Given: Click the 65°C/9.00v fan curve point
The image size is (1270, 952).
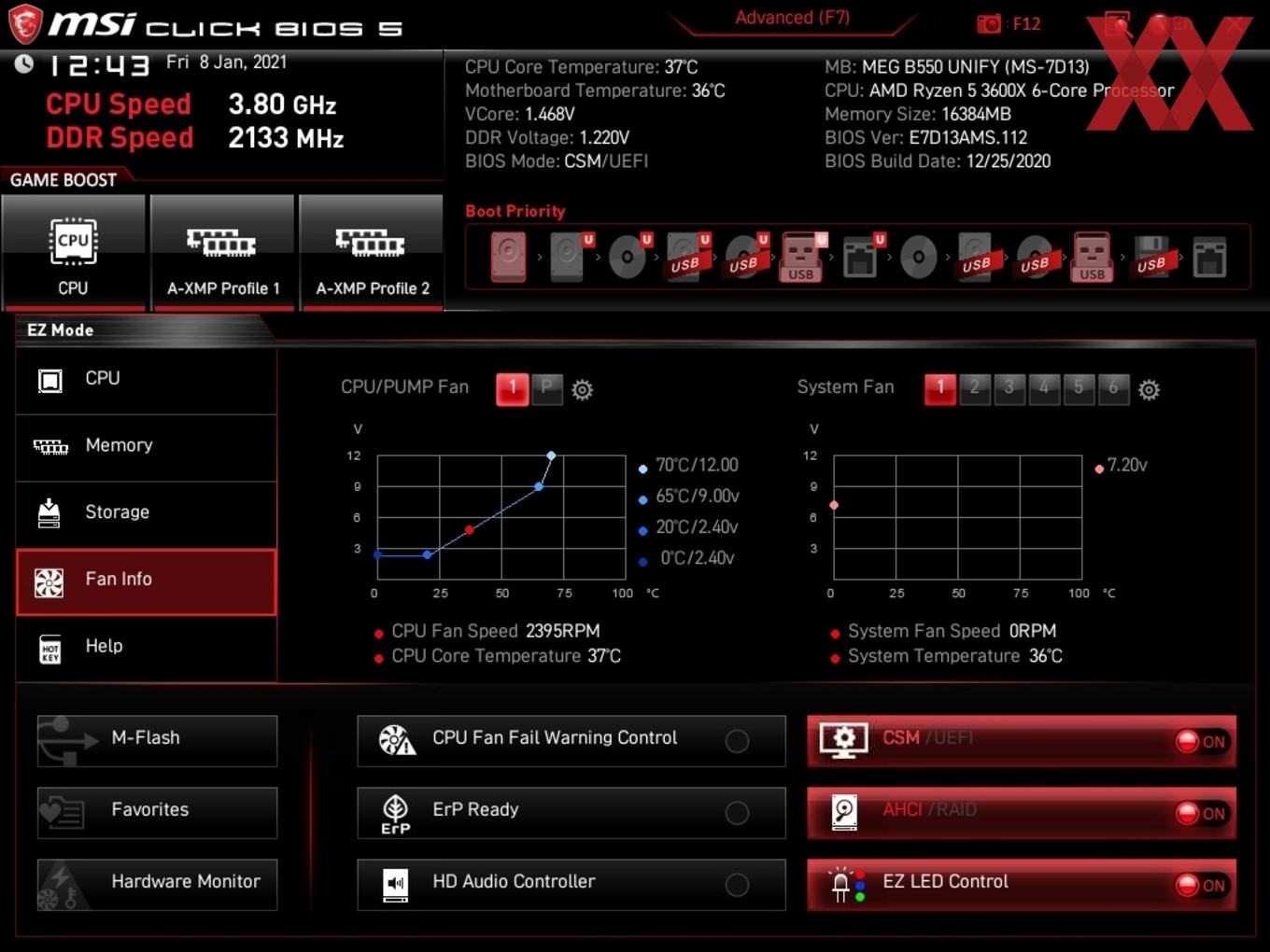Looking at the screenshot, I should 539,486.
